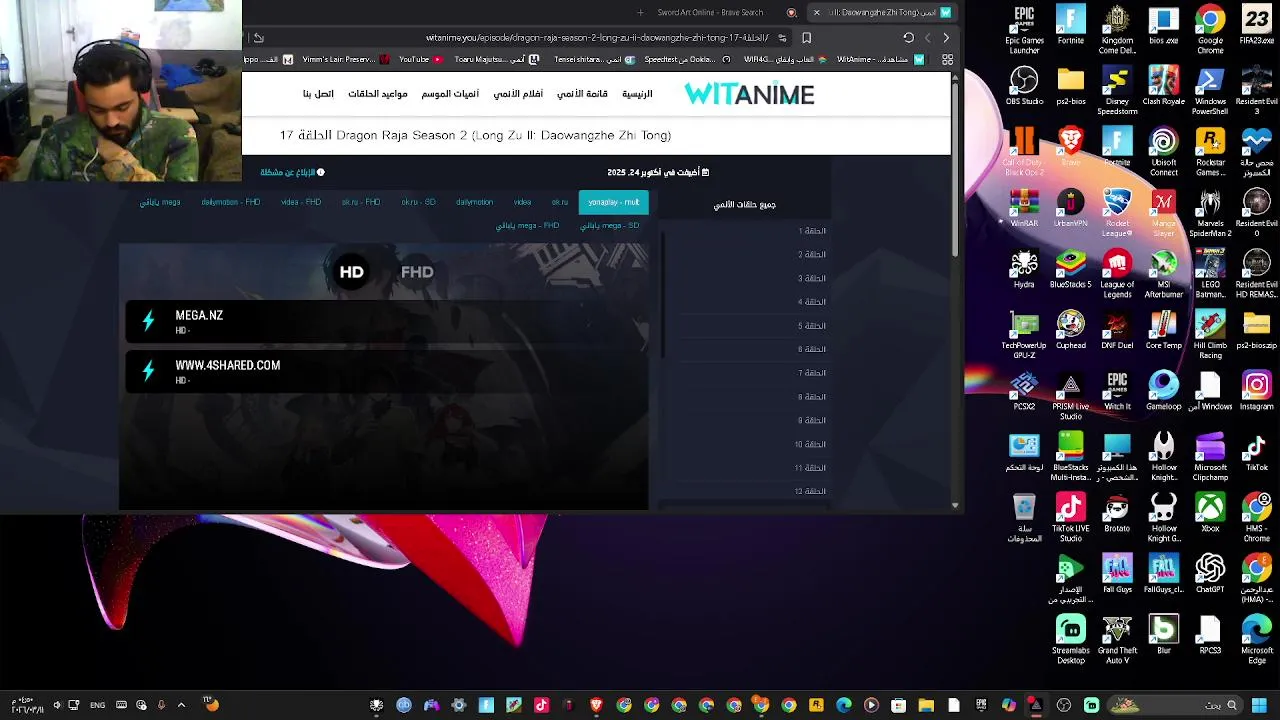Open the FIFA23 desktop shortcut
The image size is (1280, 720).
(x=1257, y=25)
